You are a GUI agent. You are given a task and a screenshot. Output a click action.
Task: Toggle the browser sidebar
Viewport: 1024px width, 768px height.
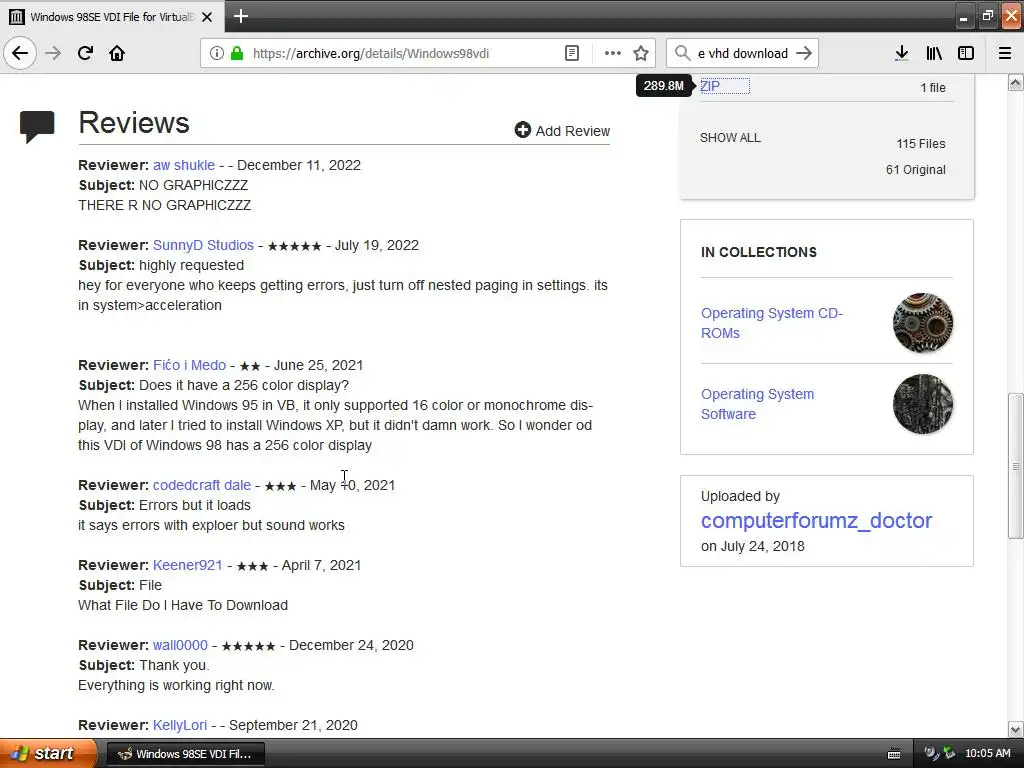pyautogui.click(x=966, y=53)
